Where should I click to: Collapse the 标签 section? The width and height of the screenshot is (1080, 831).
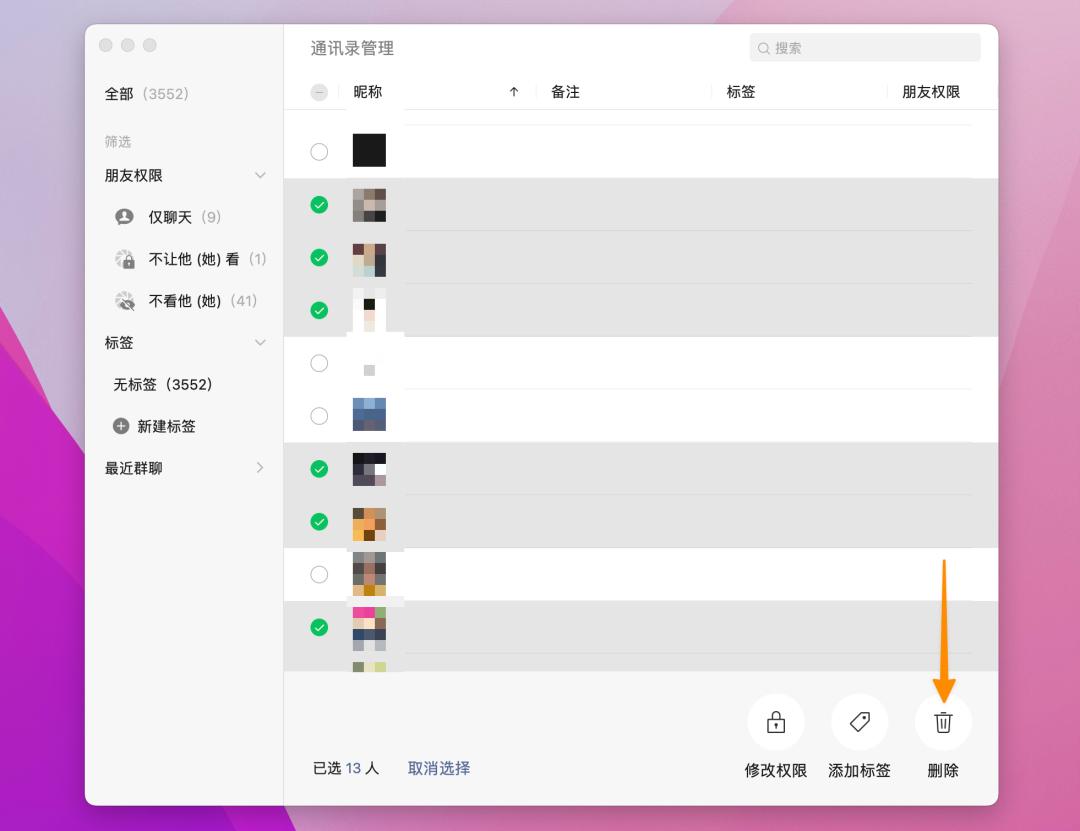pyautogui.click(x=259, y=342)
